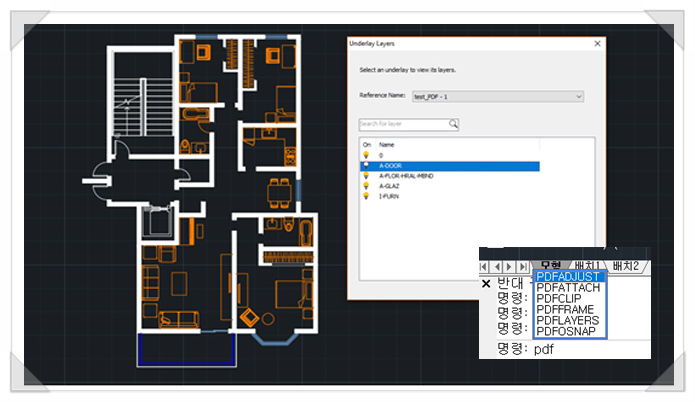The width and height of the screenshot is (695, 402).
Task: Choose PDFCLIP from autocomplete list
Action: pyautogui.click(x=570, y=298)
